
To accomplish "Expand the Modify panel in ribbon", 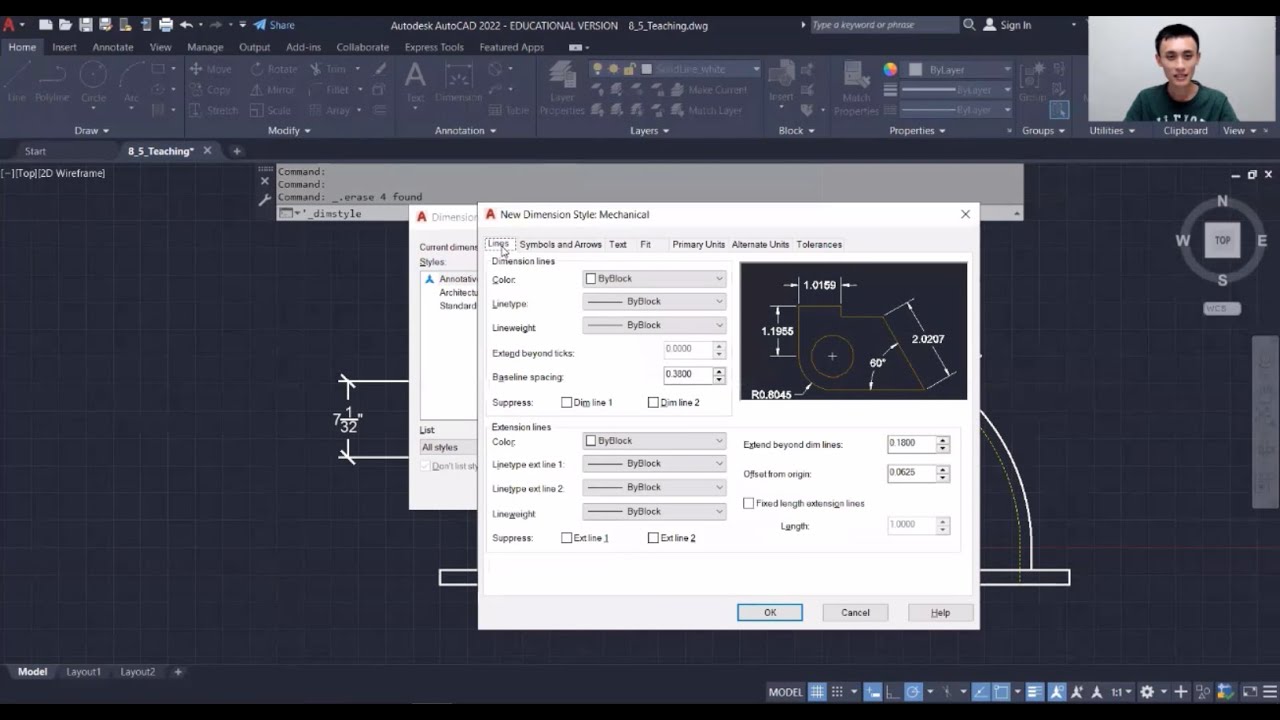I will 289,130.
